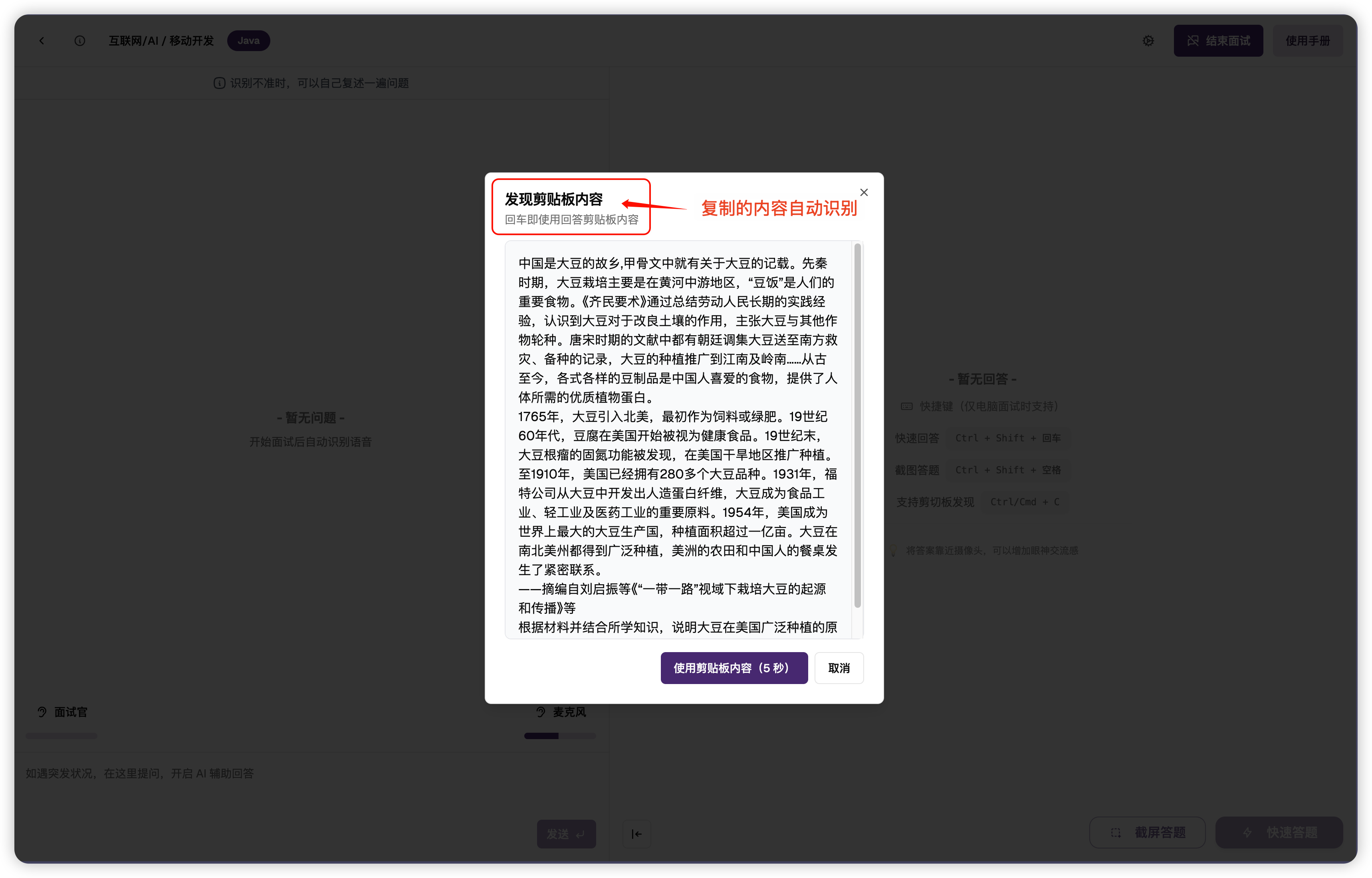Click 结束面试 button
The height and width of the screenshot is (878, 1372).
click(x=1218, y=40)
